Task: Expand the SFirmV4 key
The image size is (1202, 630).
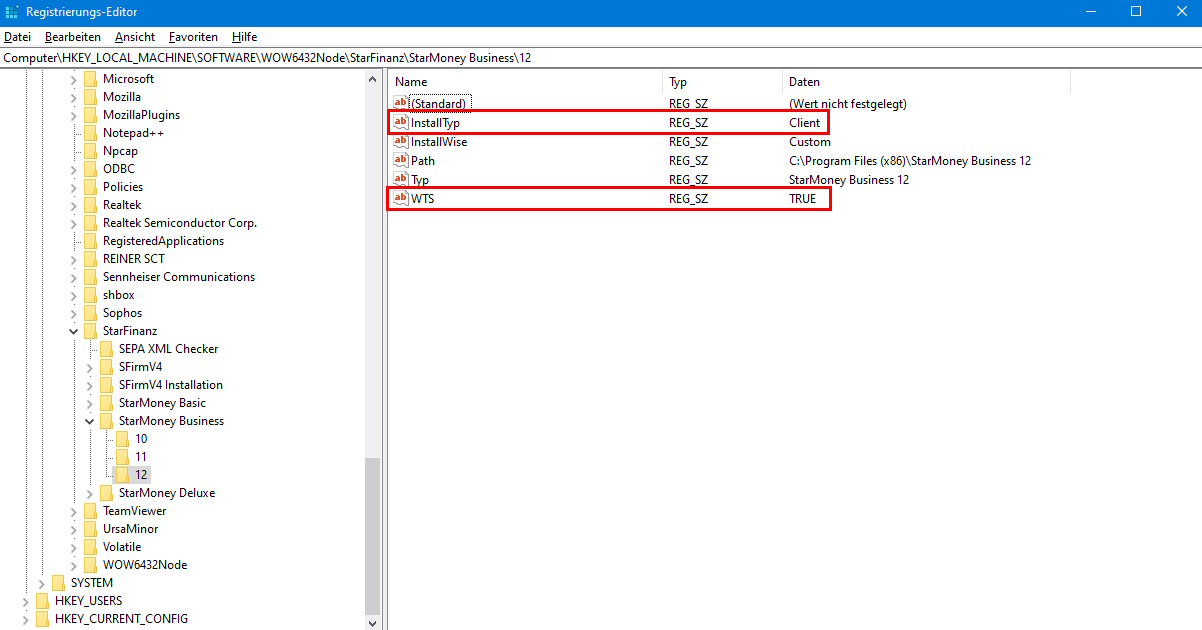Action: coord(89,367)
